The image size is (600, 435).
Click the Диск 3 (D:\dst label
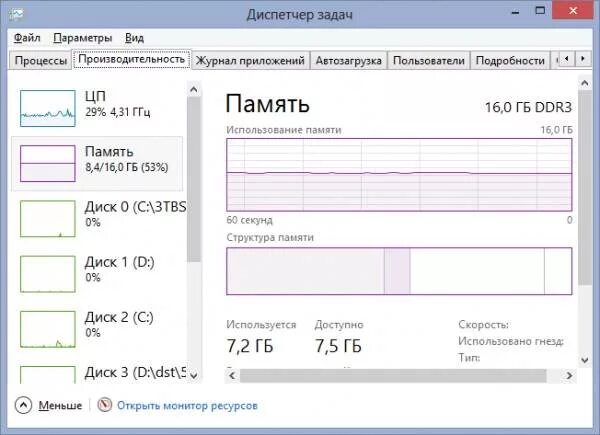[x=135, y=372]
